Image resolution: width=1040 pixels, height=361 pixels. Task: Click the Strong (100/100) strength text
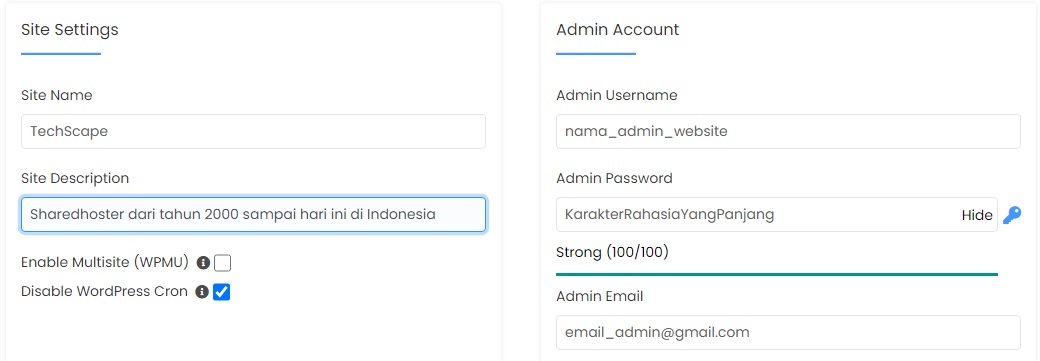612,252
